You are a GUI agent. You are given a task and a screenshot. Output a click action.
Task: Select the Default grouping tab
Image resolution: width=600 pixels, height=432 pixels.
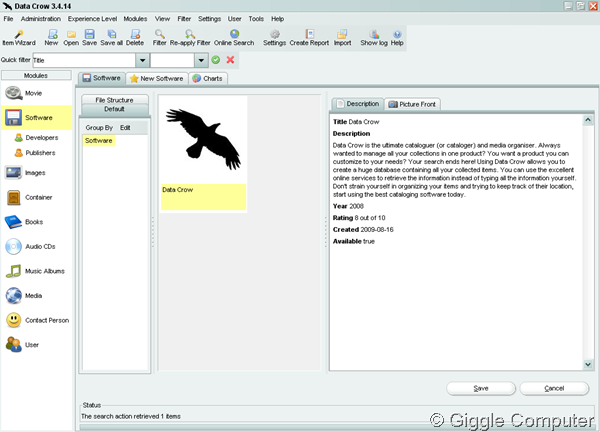(x=114, y=109)
